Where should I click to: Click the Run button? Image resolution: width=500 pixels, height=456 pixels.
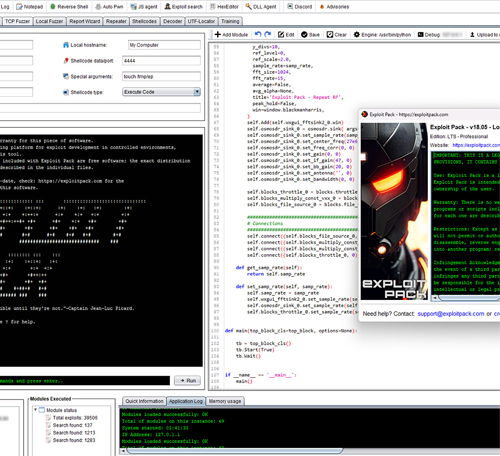[x=187, y=380]
